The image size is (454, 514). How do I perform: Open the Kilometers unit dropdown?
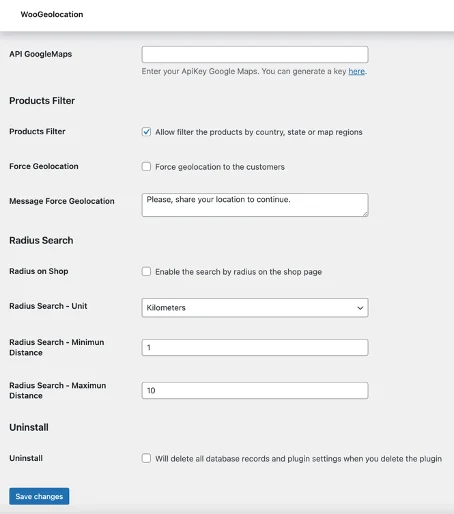255,308
